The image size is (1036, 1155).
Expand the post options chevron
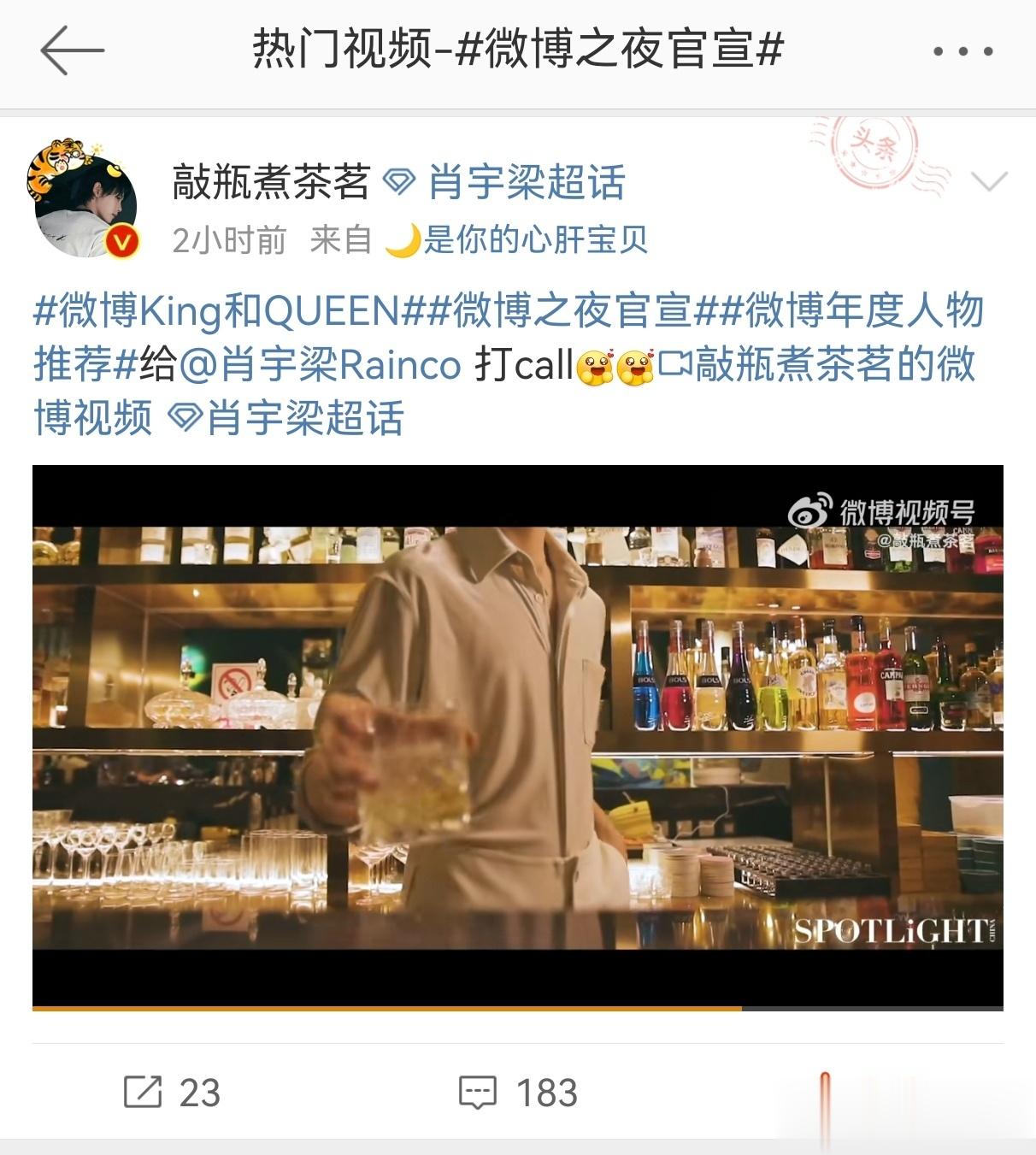pos(990,181)
